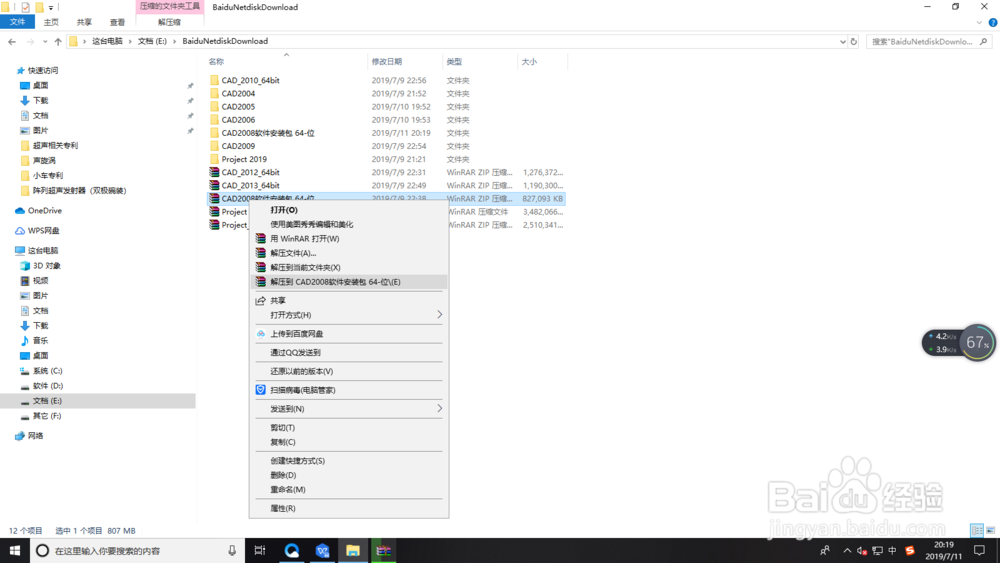Click the WinRAR icon on the taskbar
Screen dimensions: 1000x563
tap(383, 550)
